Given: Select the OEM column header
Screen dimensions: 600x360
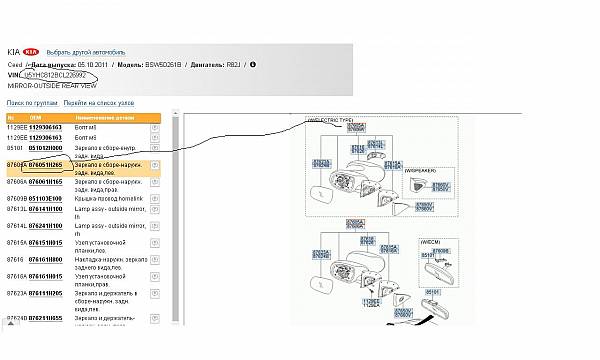Looking at the screenshot, I should tap(35, 118).
